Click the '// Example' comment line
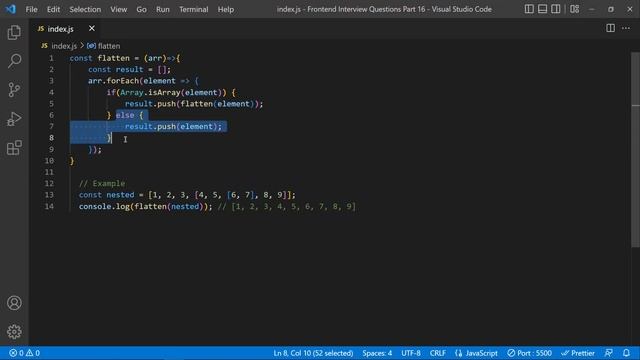Viewport: 640px width, 360px height. click(102, 183)
